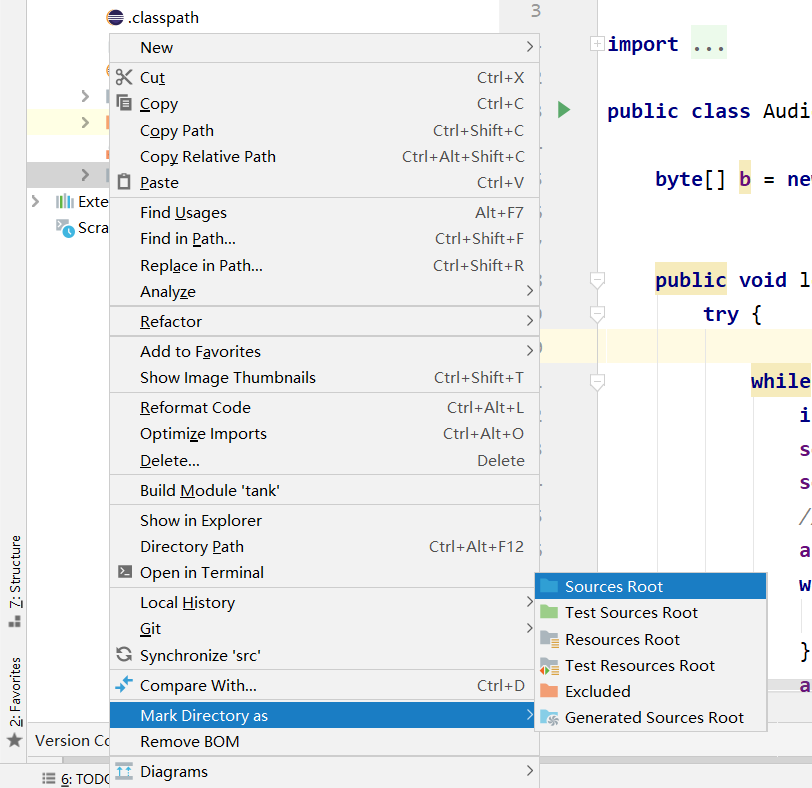This screenshot has height=788, width=812.
Task: Click the Paste clipboard icon
Action: 124,181
